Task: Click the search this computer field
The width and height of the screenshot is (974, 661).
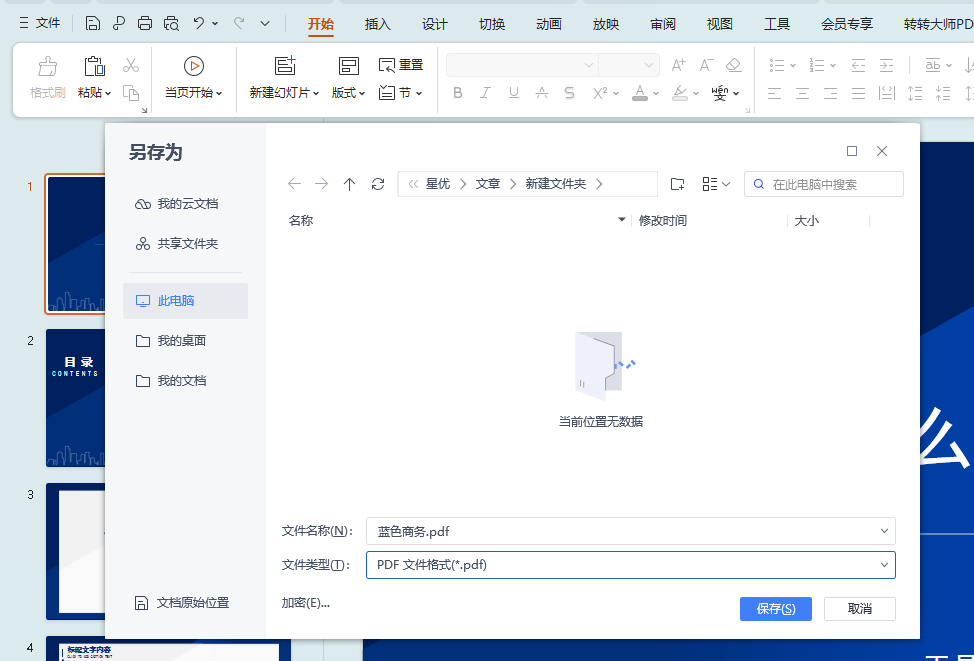Action: [x=824, y=184]
